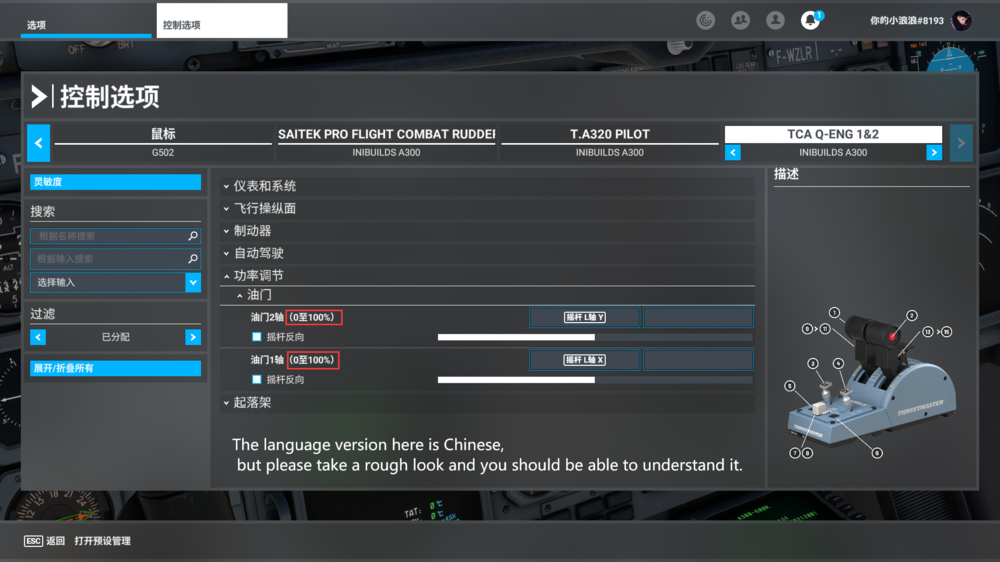Open the 选择输入 dropdown

(193, 283)
